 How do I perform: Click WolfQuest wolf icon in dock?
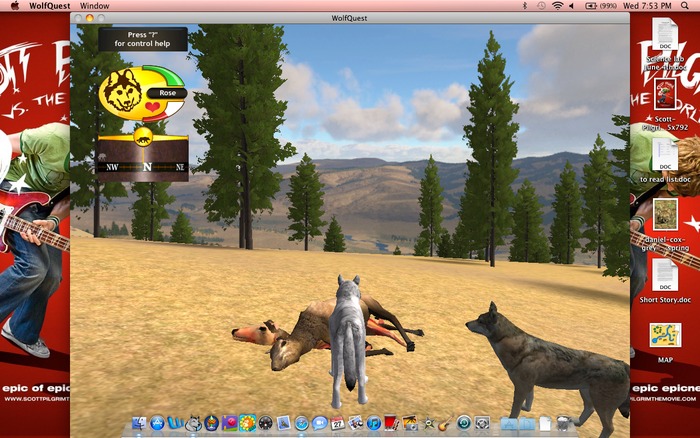(193, 423)
